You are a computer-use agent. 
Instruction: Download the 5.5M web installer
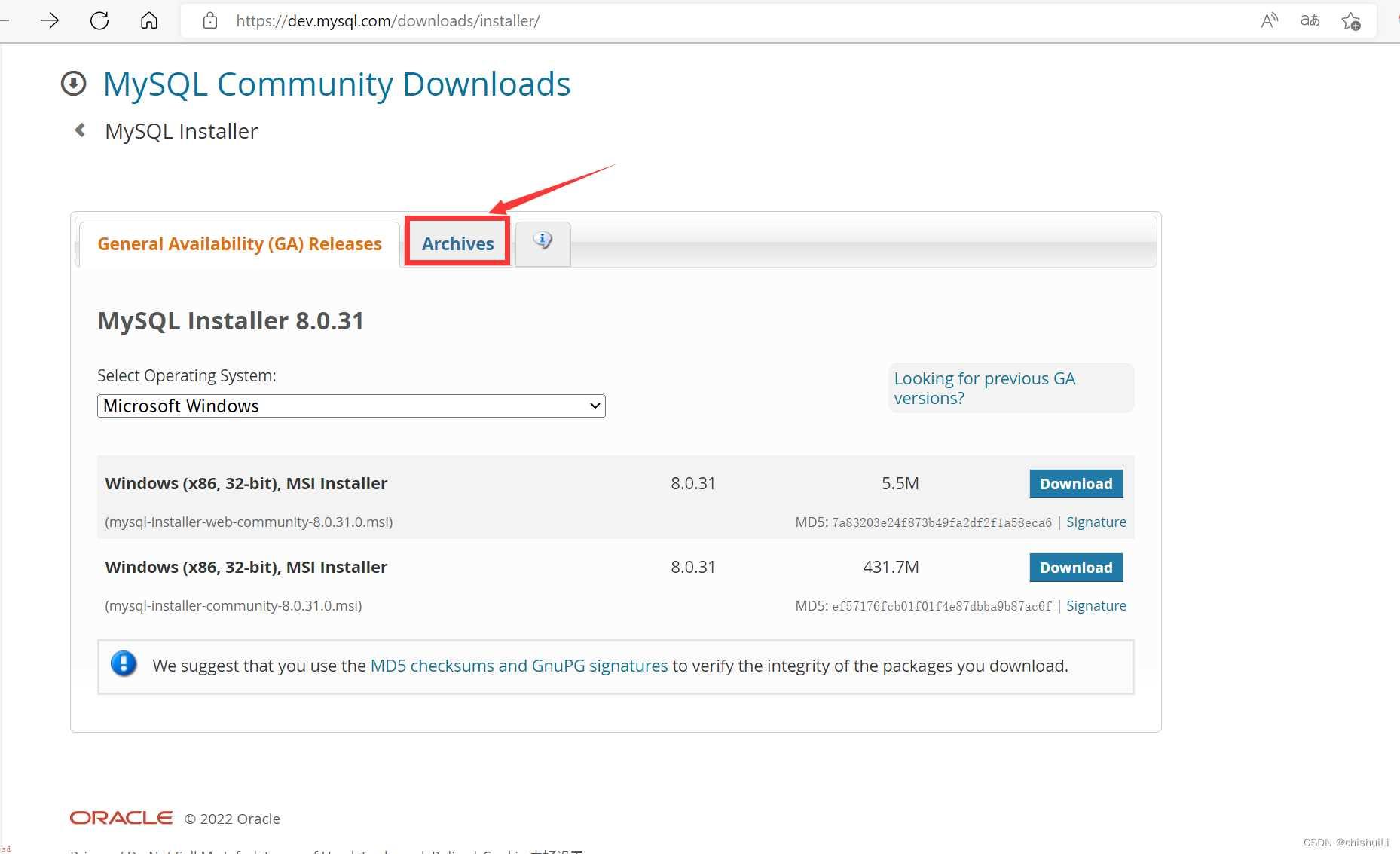point(1076,484)
